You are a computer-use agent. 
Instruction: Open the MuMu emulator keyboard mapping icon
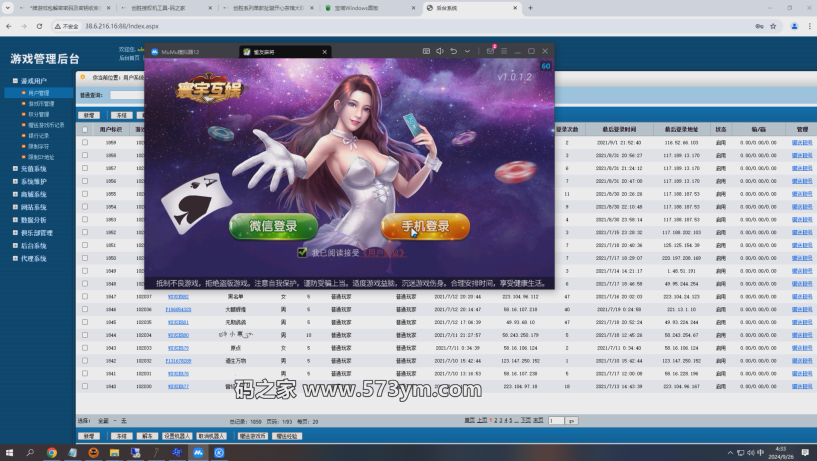pos(426,51)
